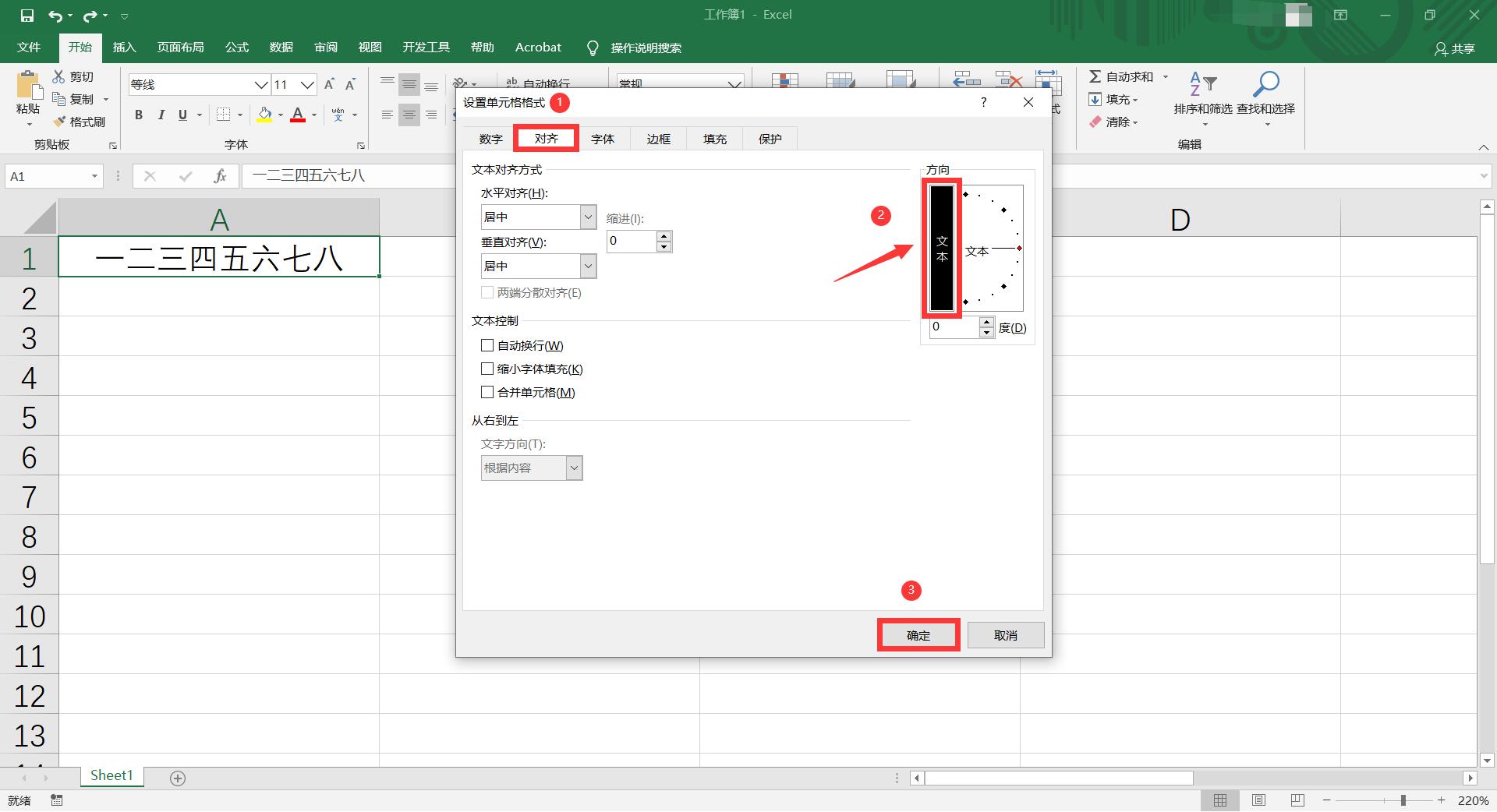The image size is (1497, 812).
Task: Click the Cut (剪切) scissors icon
Action: click(x=59, y=76)
